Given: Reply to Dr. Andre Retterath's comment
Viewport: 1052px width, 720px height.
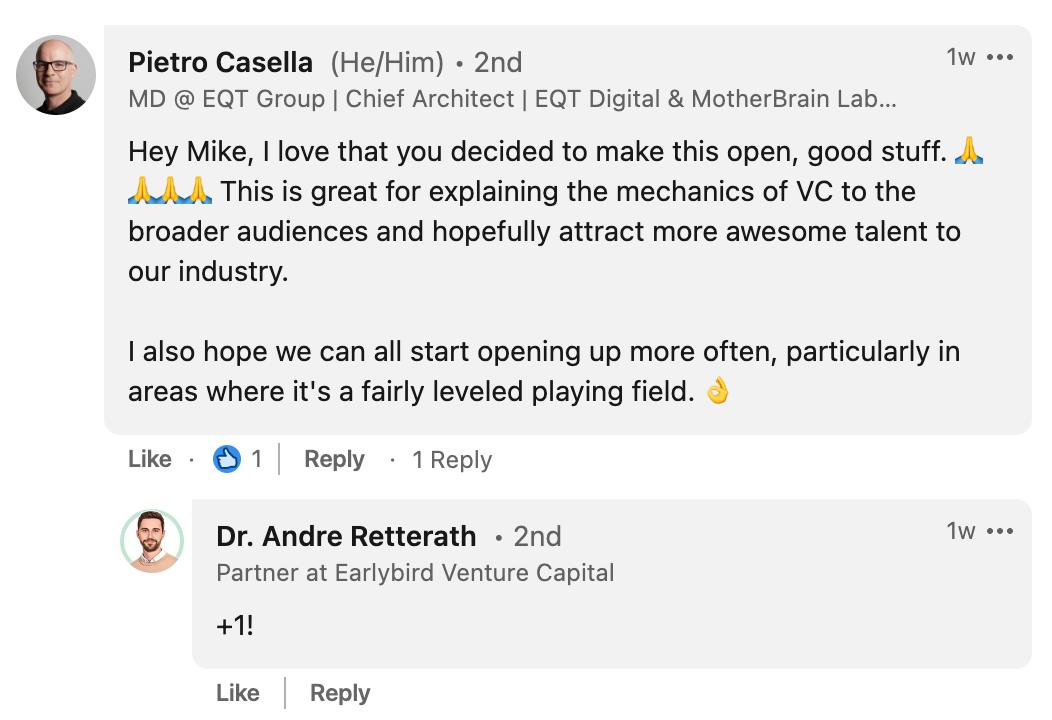Looking at the screenshot, I should (339, 693).
